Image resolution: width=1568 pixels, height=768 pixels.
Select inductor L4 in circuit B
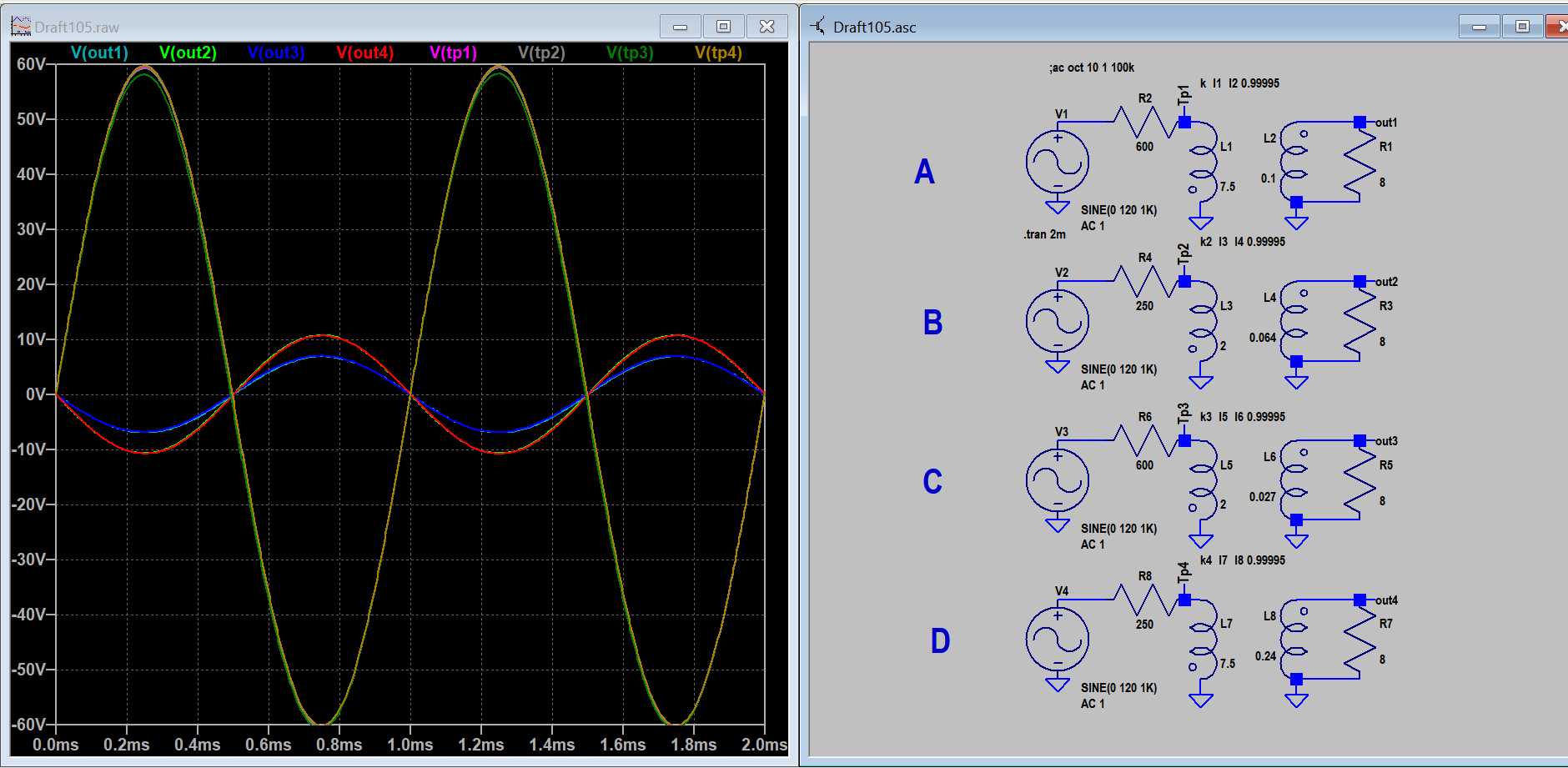coord(1294,322)
